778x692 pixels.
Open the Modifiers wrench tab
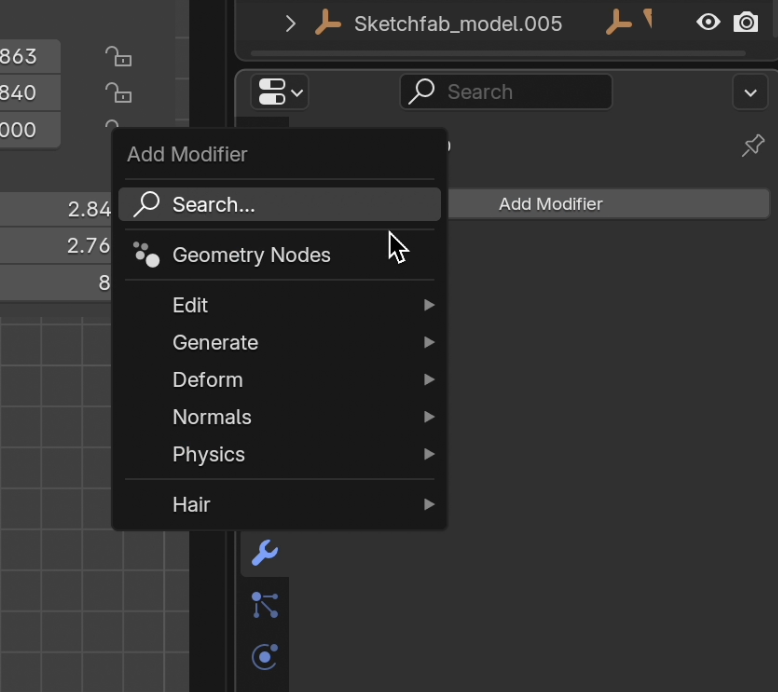coord(265,552)
